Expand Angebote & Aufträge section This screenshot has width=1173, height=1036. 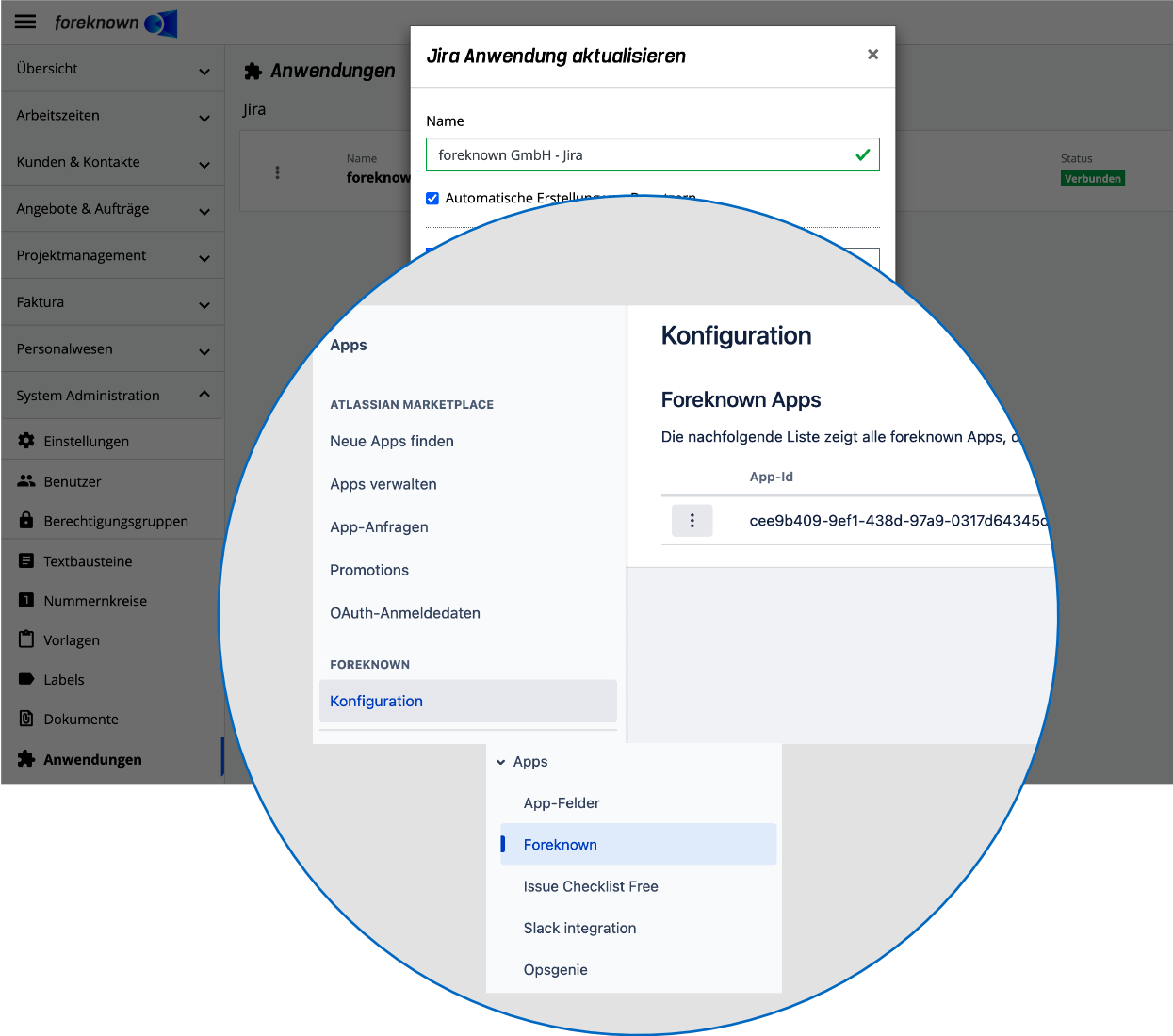pos(113,209)
